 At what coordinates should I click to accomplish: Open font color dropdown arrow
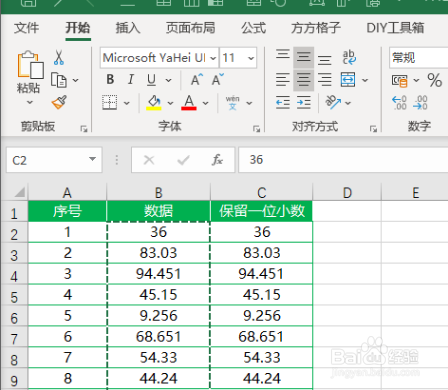tap(205, 103)
